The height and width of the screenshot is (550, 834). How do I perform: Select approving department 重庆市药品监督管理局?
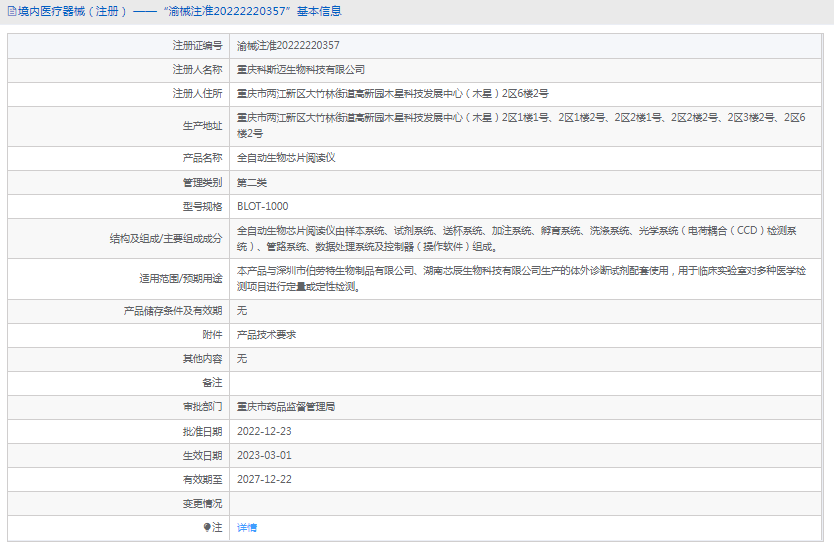tap(286, 407)
